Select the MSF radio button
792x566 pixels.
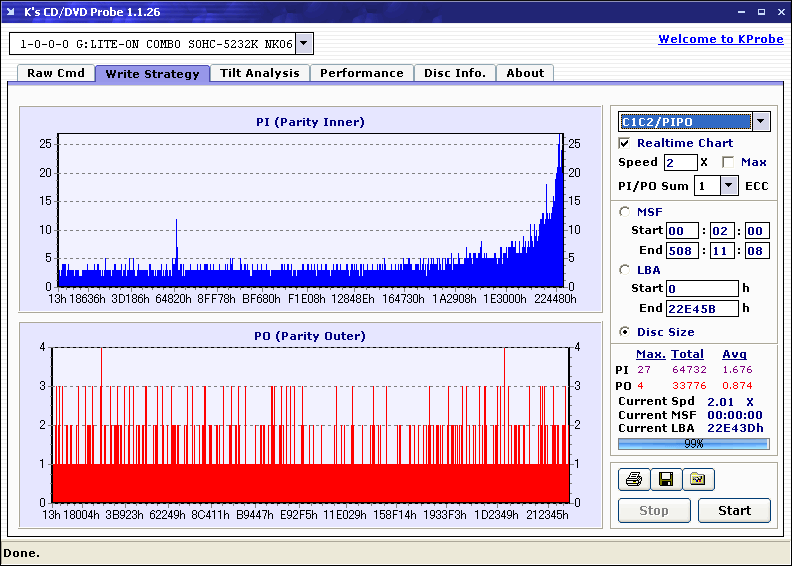coord(625,211)
